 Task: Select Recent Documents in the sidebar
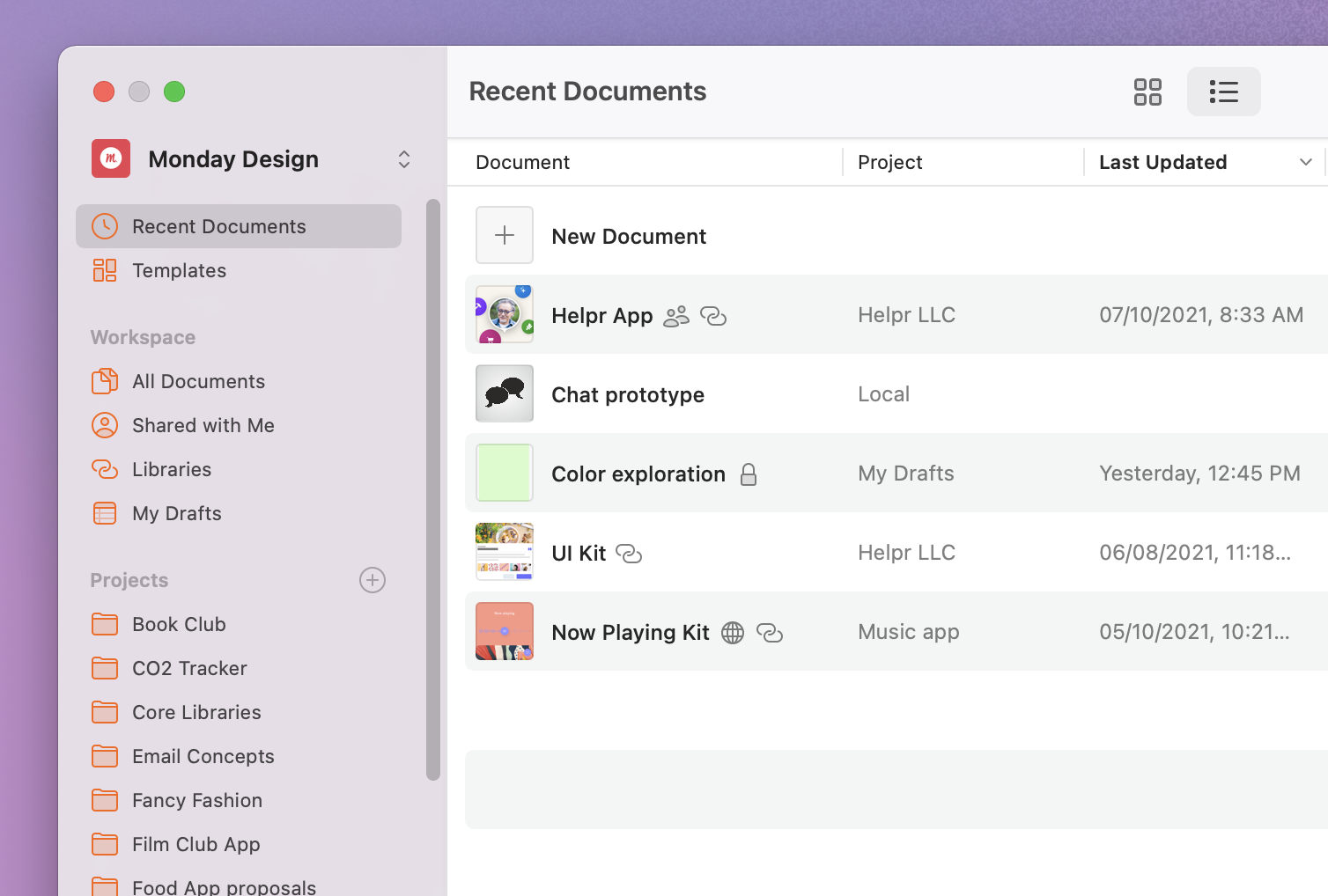(x=218, y=226)
